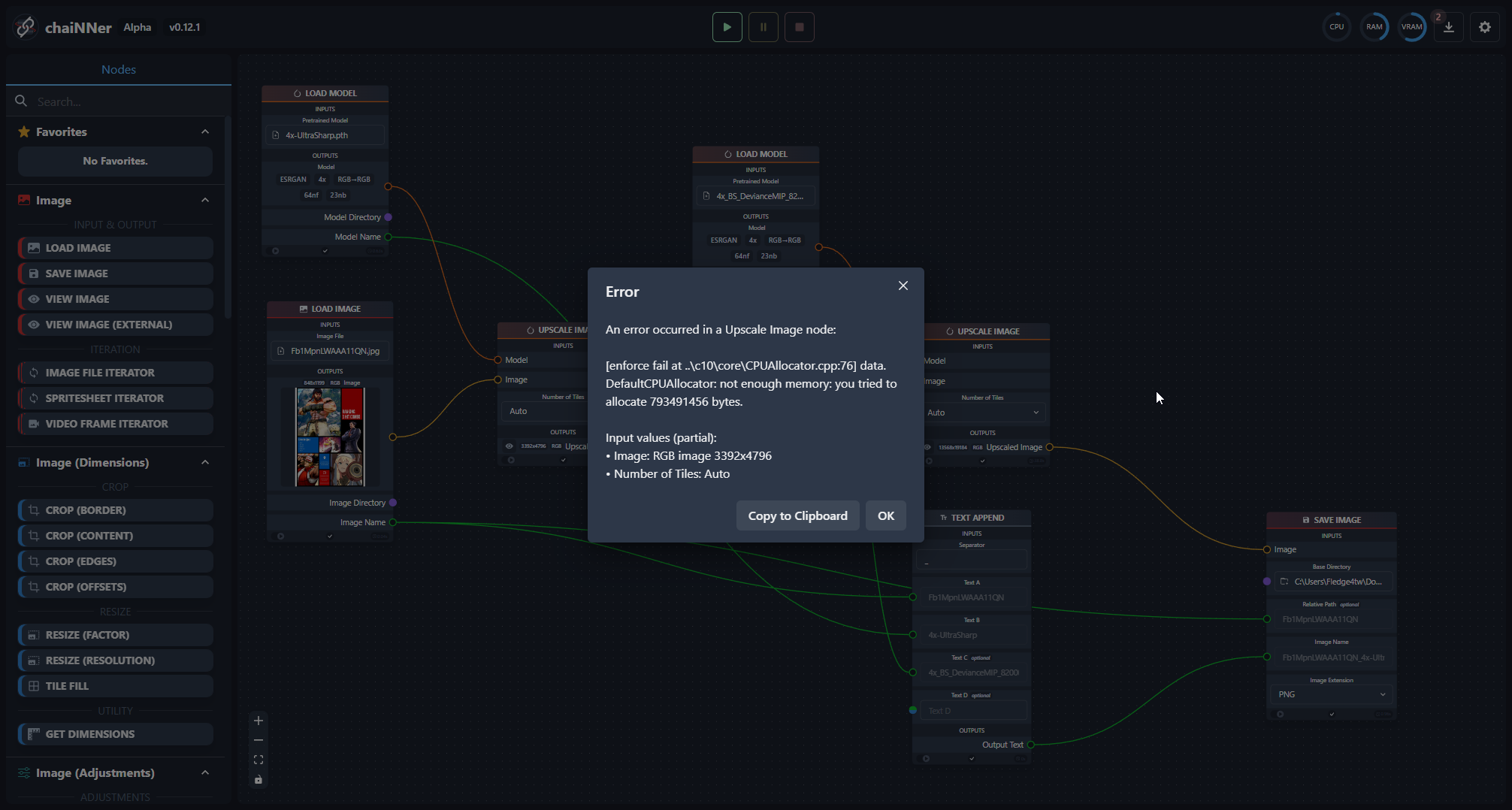Click the Copy to Clipboard button

[x=797, y=515]
